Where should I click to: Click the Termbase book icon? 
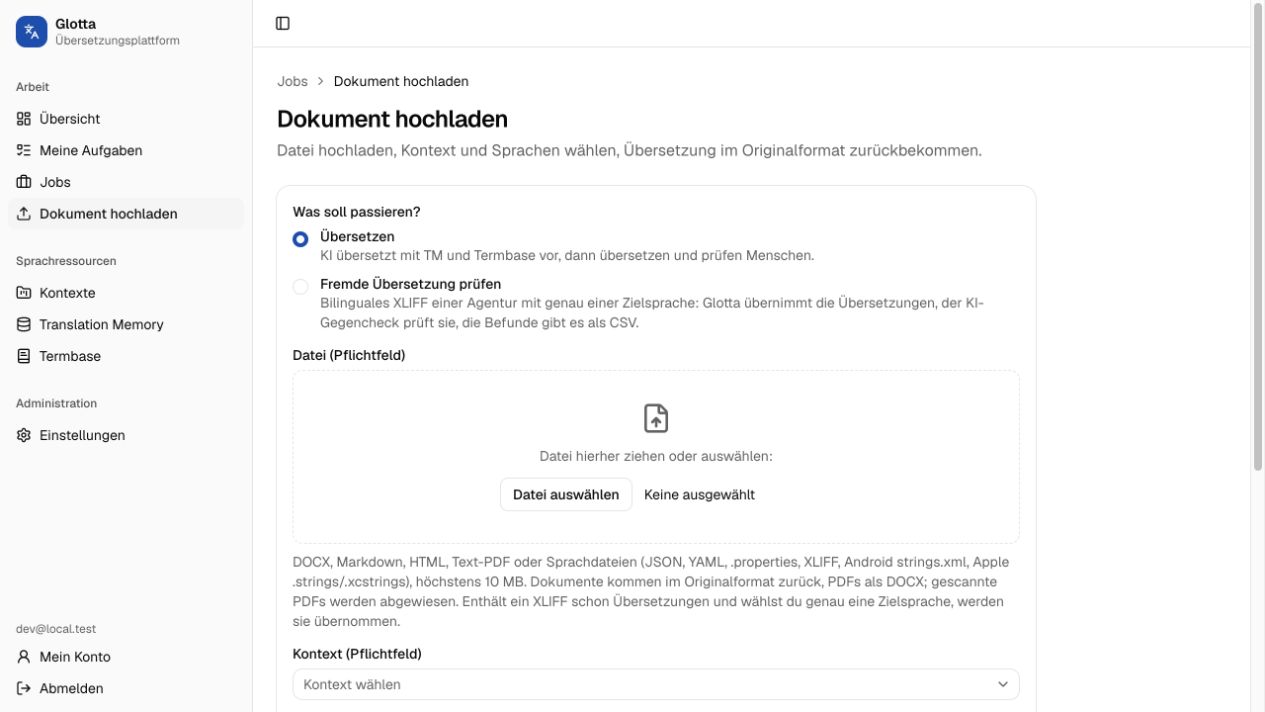click(24, 356)
